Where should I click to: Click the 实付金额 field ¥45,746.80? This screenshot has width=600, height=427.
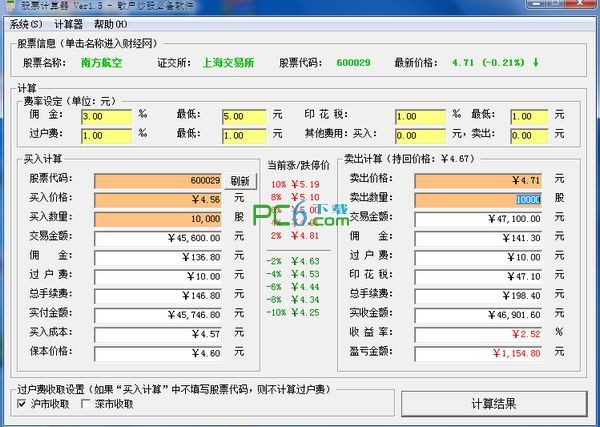pyautogui.click(x=158, y=315)
